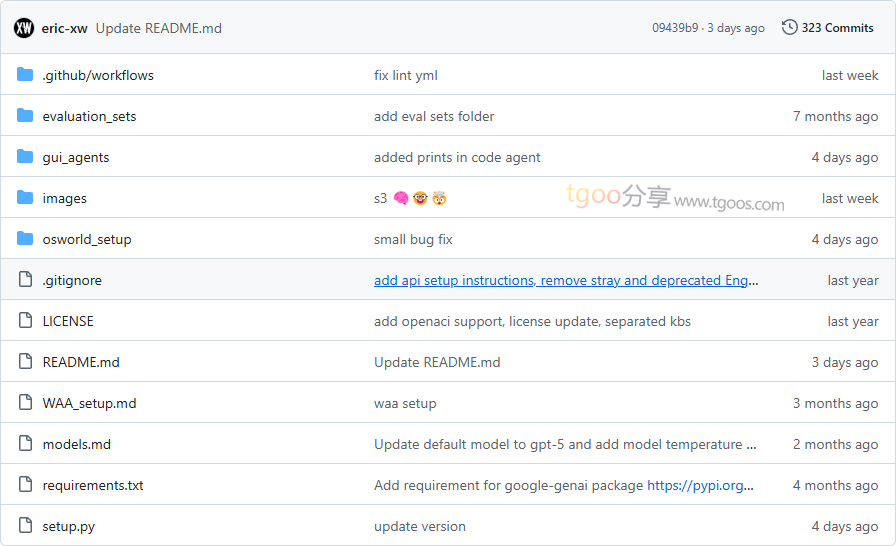This screenshot has width=896, height=546.
Task: Click the setup.py file icon
Action: (x=25, y=526)
